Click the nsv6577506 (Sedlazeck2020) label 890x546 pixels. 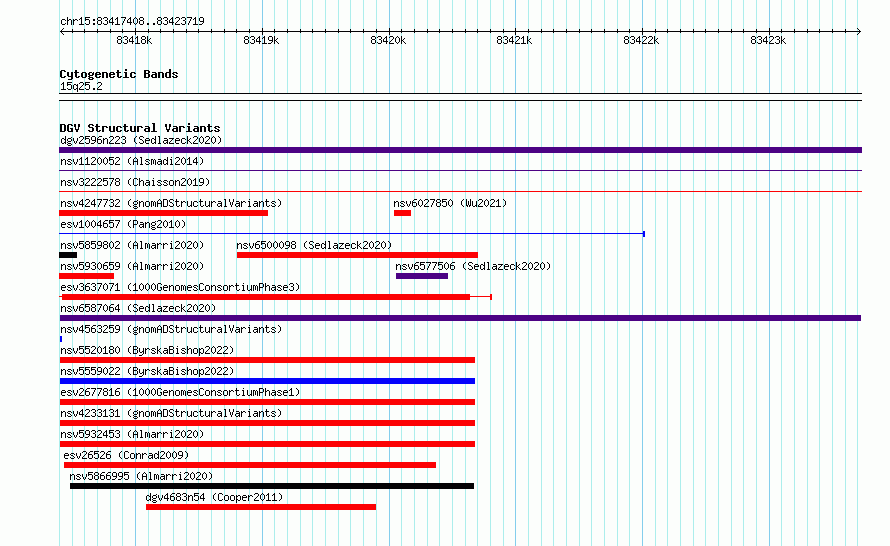473,266
